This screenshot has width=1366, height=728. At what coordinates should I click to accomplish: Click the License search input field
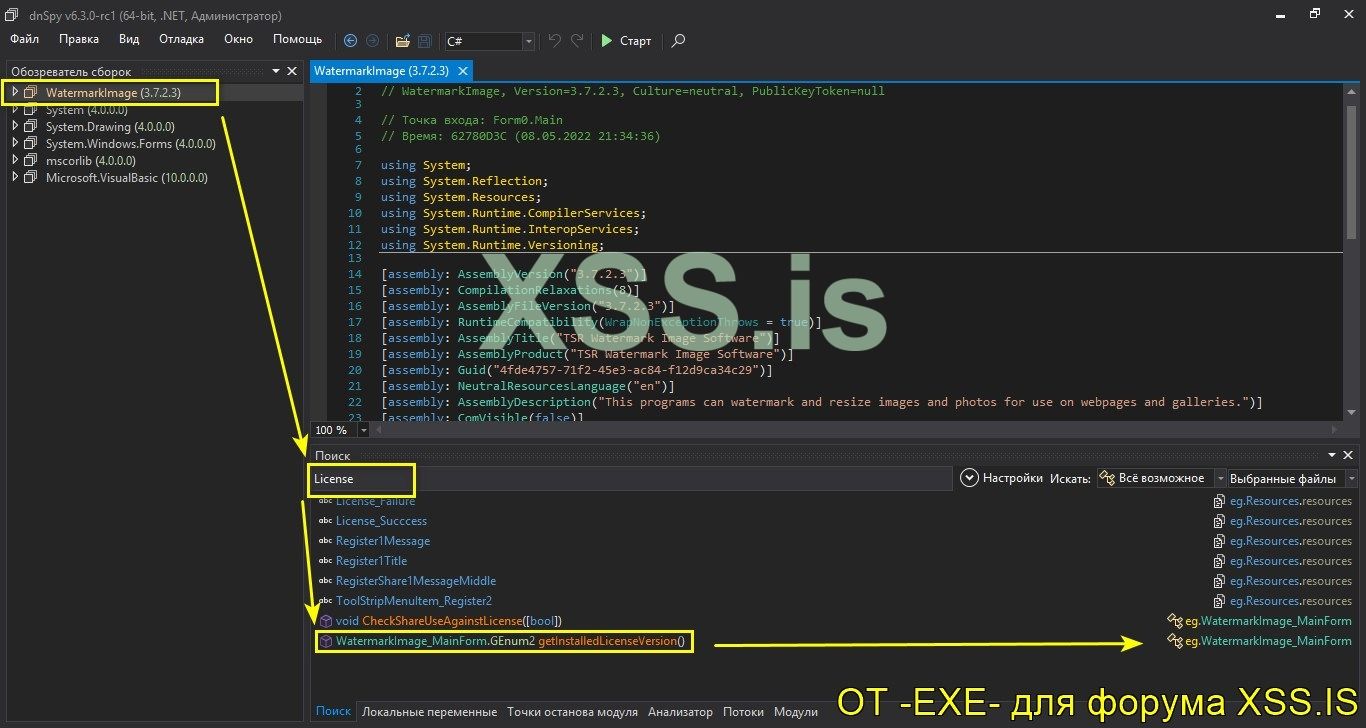click(x=630, y=479)
